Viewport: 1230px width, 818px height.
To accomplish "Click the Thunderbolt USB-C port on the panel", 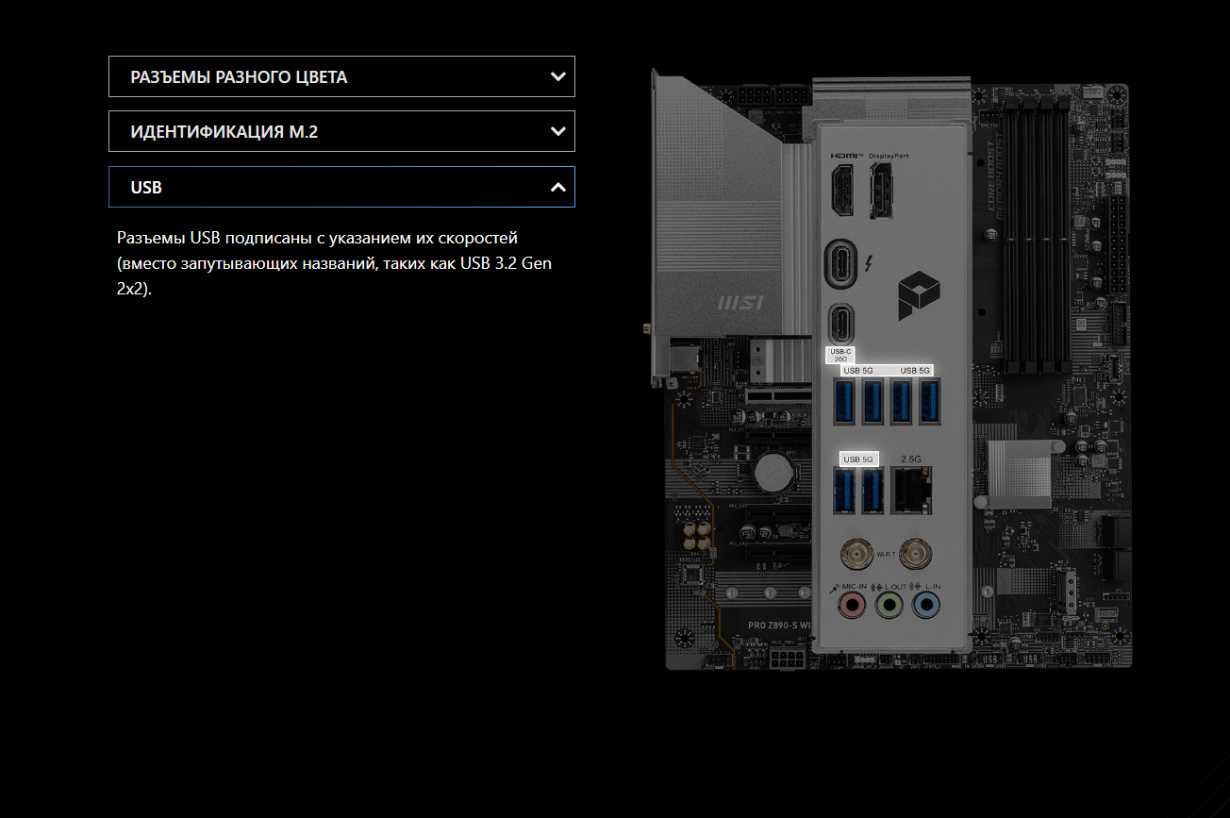I will pyautogui.click(x=842, y=265).
